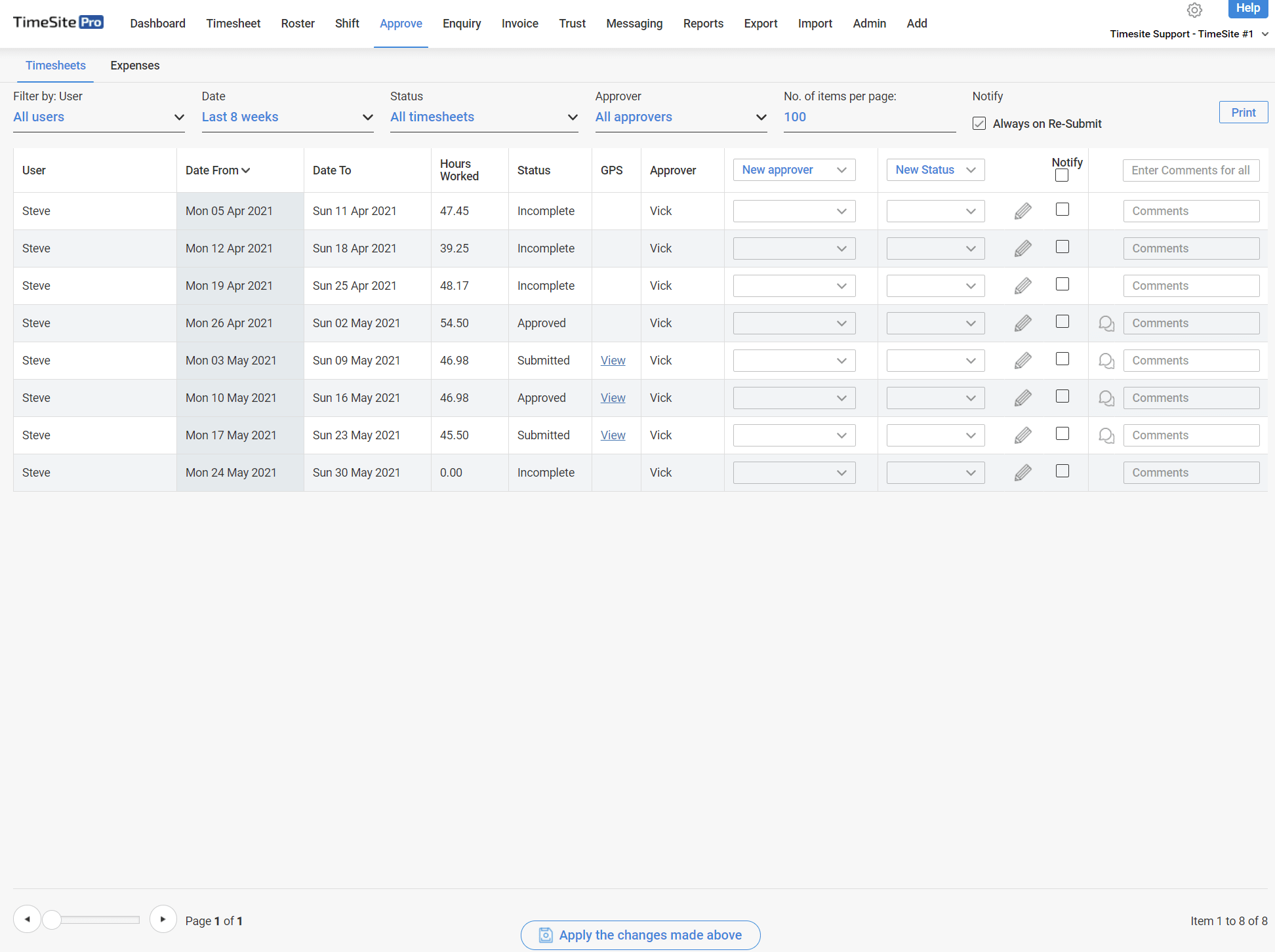Open the Reports menu
The height and width of the screenshot is (952, 1275).
pyautogui.click(x=703, y=24)
